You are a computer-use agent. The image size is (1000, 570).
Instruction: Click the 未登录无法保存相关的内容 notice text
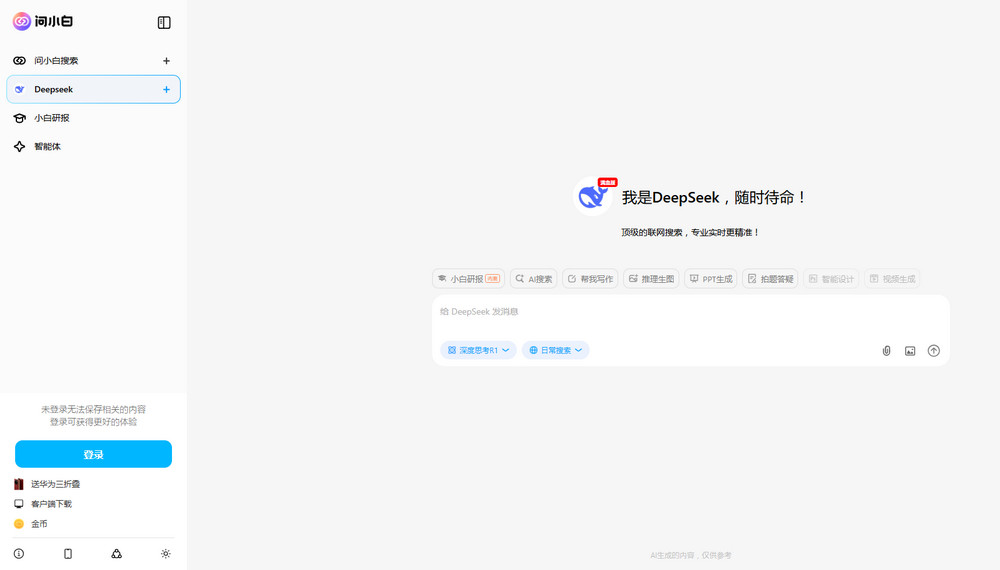pyautogui.click(x=94, y=409)
